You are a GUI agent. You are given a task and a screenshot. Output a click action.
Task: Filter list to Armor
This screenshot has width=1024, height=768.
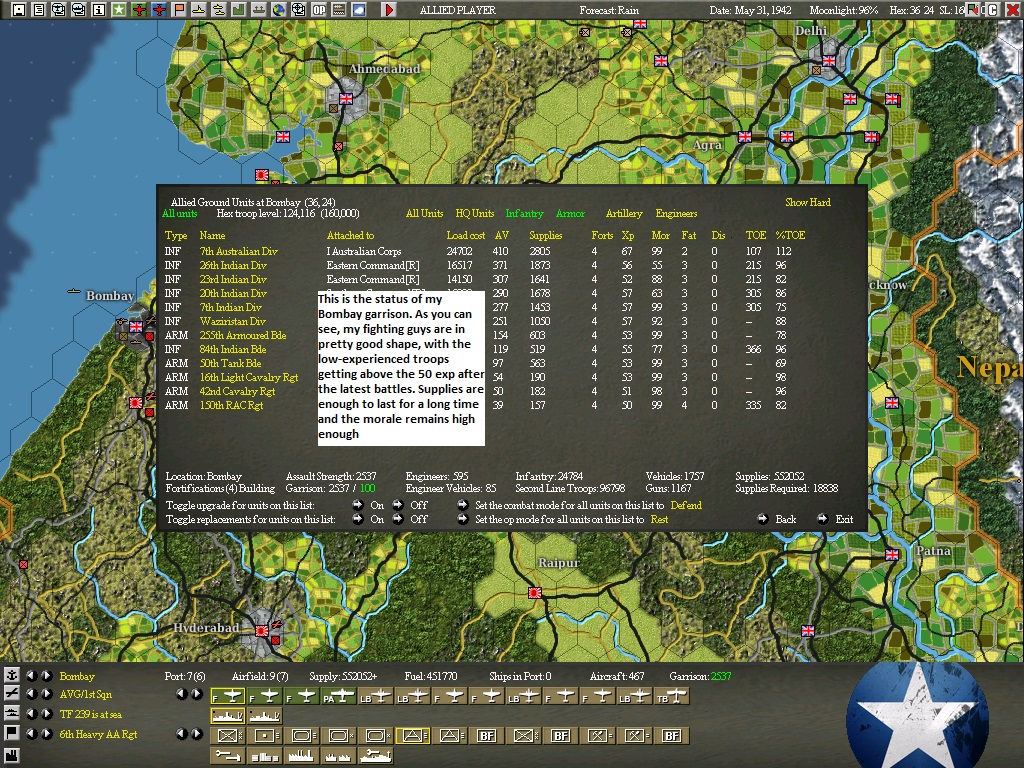click(x=570, y=214)
